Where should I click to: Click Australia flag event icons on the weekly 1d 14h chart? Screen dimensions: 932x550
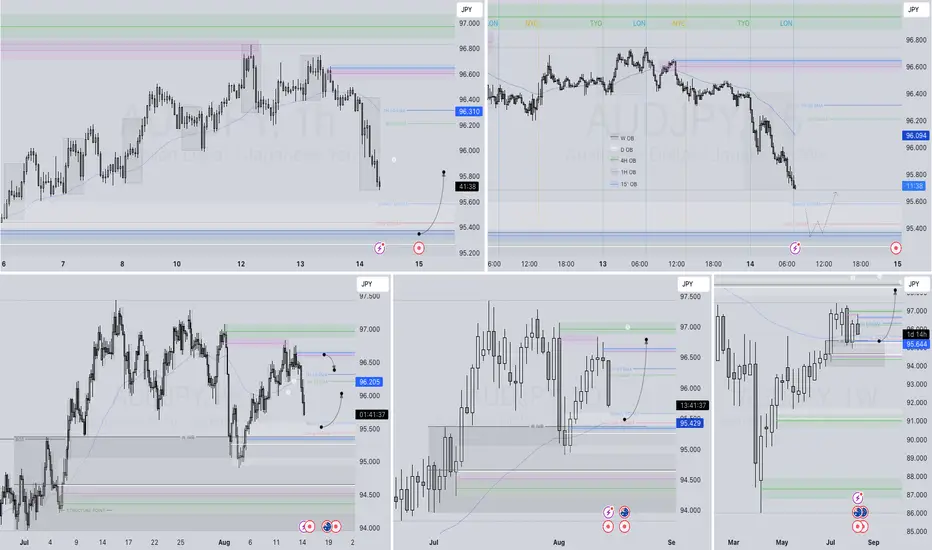[x=860, y=512]
